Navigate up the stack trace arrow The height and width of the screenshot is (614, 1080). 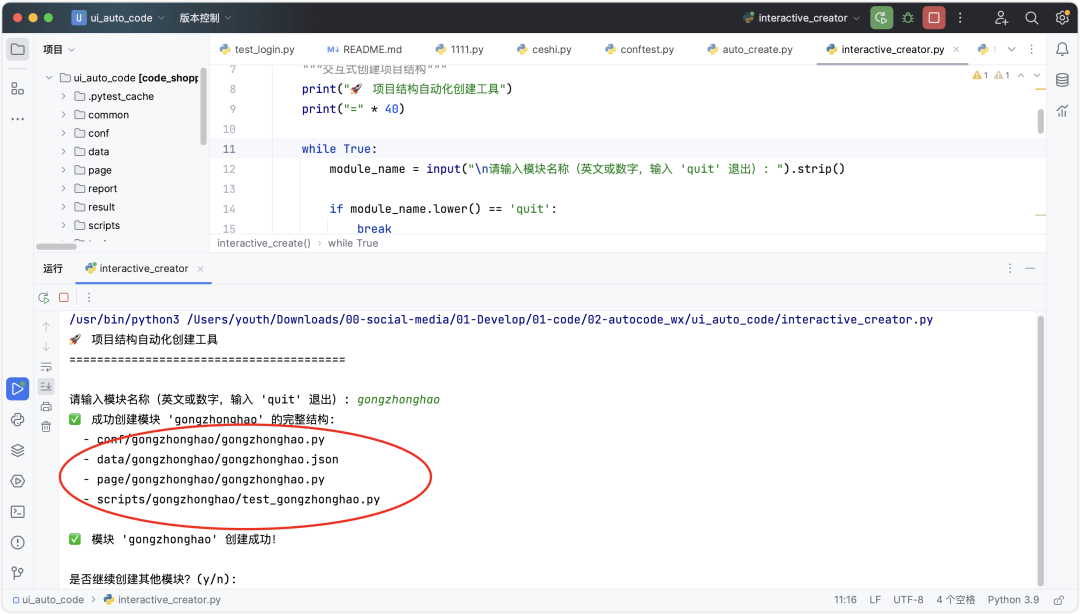(x=46, y=327)
